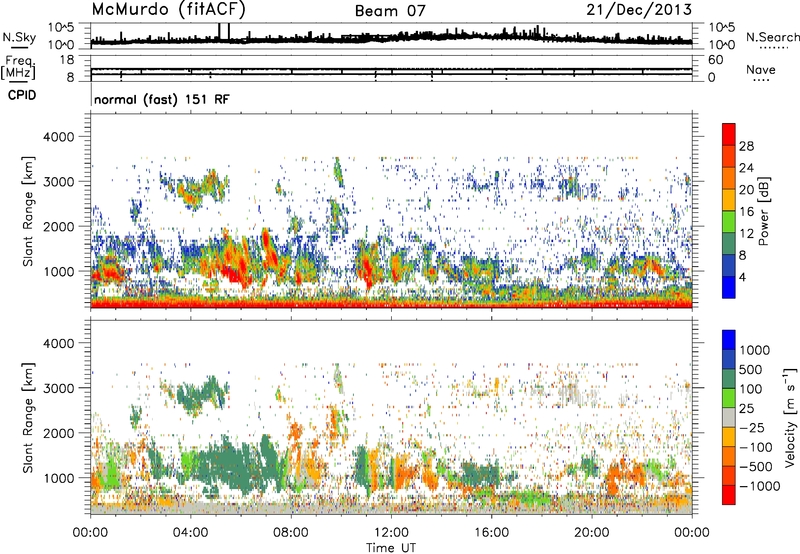Click the 08:00 time axis tick label
Screen dimensions: 800x554
pyautogui.click(x=291, y=533)
